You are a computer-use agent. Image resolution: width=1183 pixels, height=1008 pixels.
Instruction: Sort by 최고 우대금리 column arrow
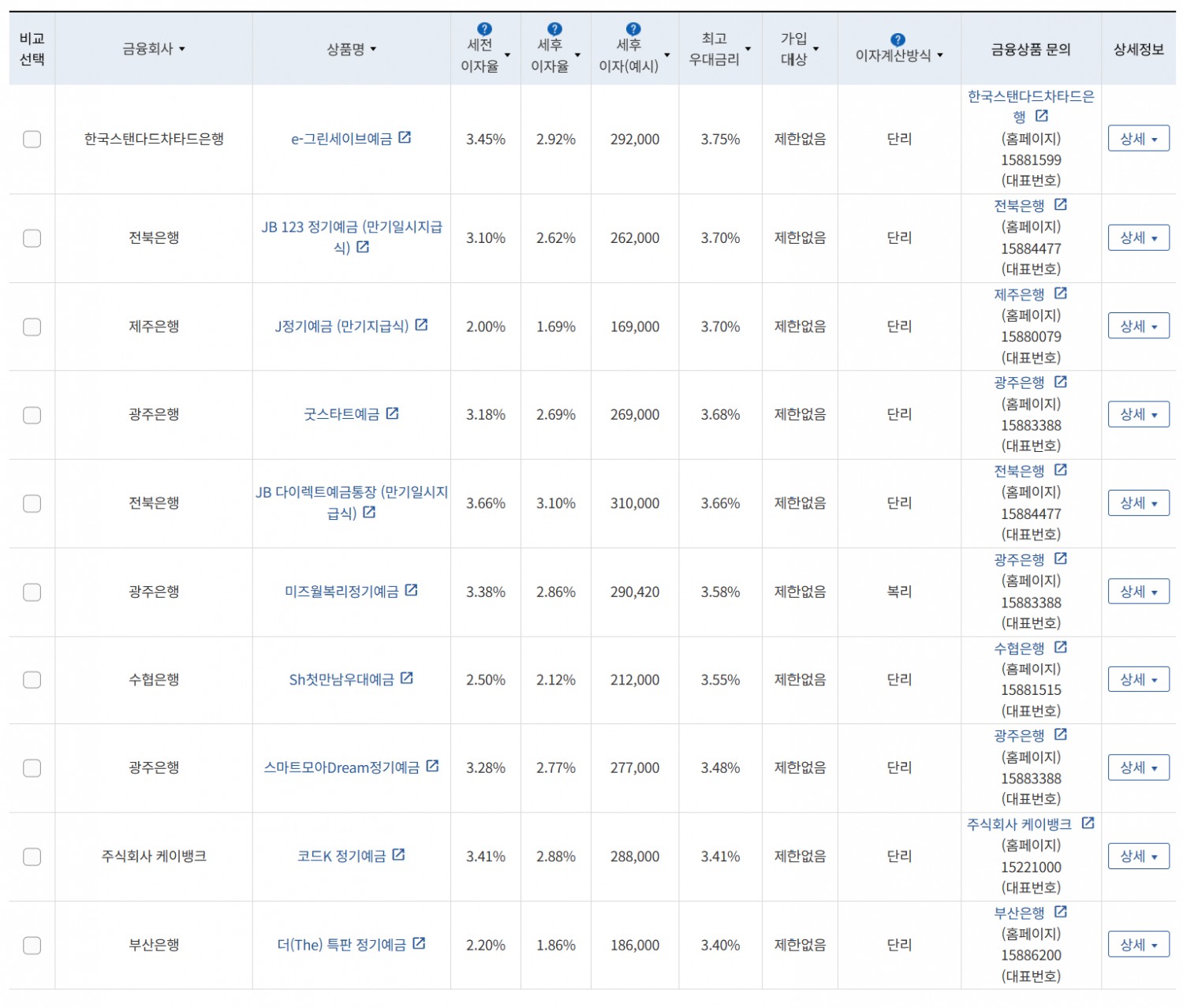(748, 49)
